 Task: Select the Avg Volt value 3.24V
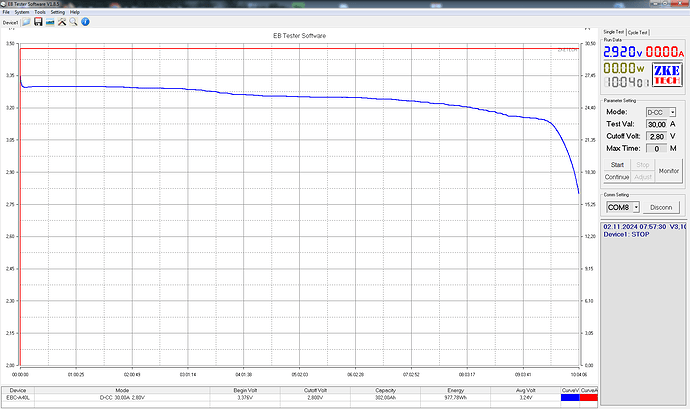[x=525, y=398]
